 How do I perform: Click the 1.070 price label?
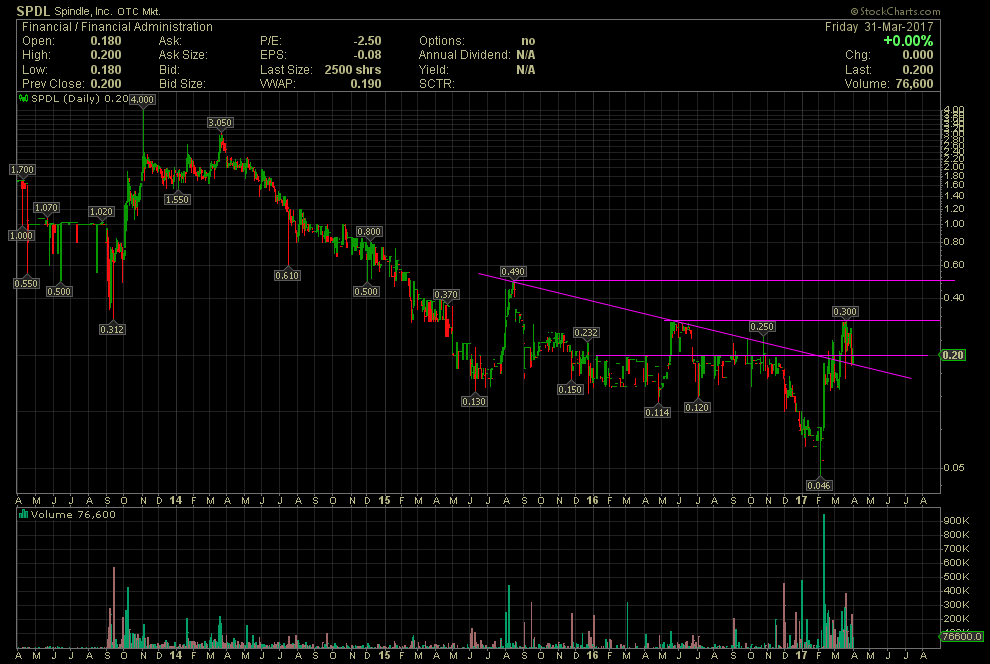pyautogui.click(x=46, y=208)
